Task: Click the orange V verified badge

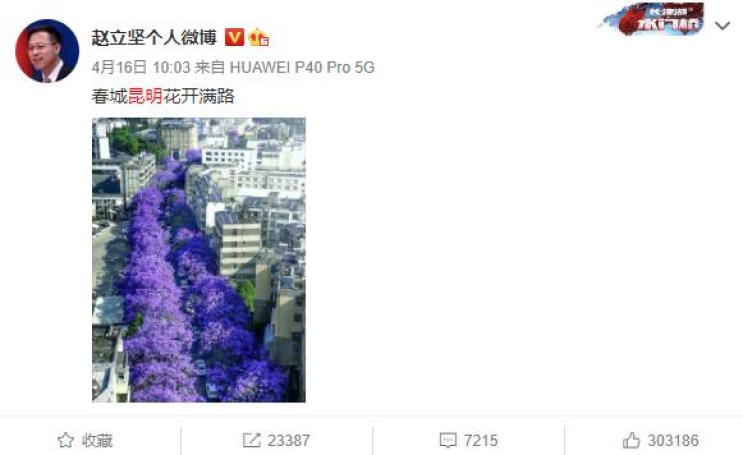Action: pyautogui.click(x=234, y=37)
